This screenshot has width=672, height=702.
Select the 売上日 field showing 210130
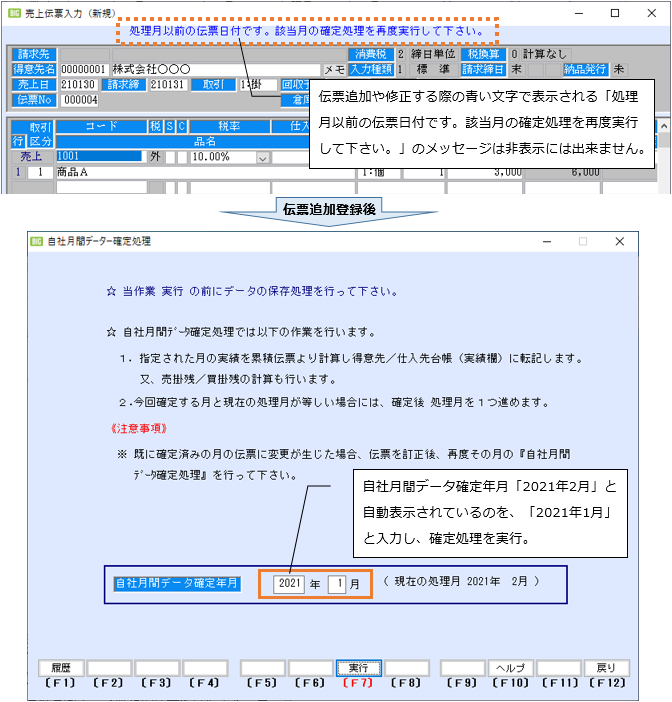[80, 85]
